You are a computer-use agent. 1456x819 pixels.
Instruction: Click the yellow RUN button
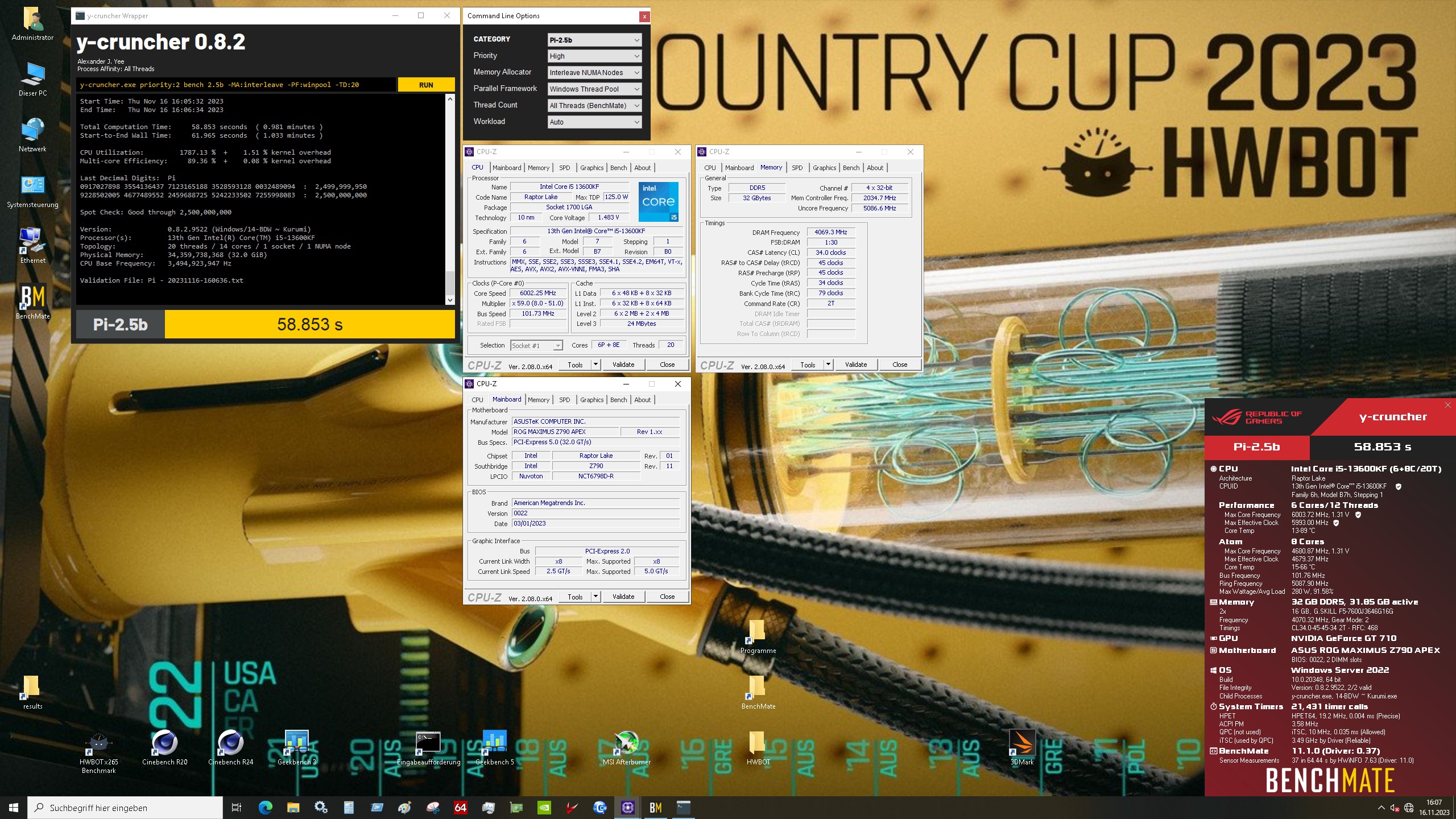pyautogui.click(x=426, y=85)
